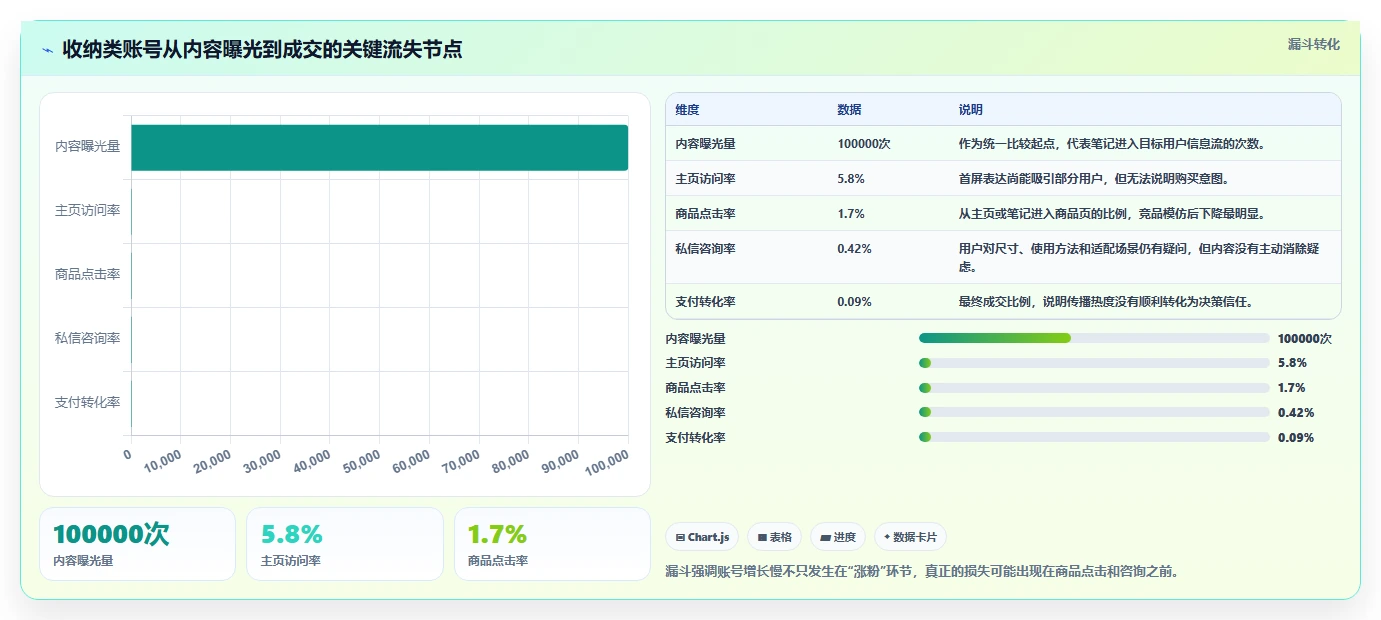The image size is (1381, 620).
Task: Click the 主页访问率 progress bar showing 5.8%
Action: coord(1094,363)
